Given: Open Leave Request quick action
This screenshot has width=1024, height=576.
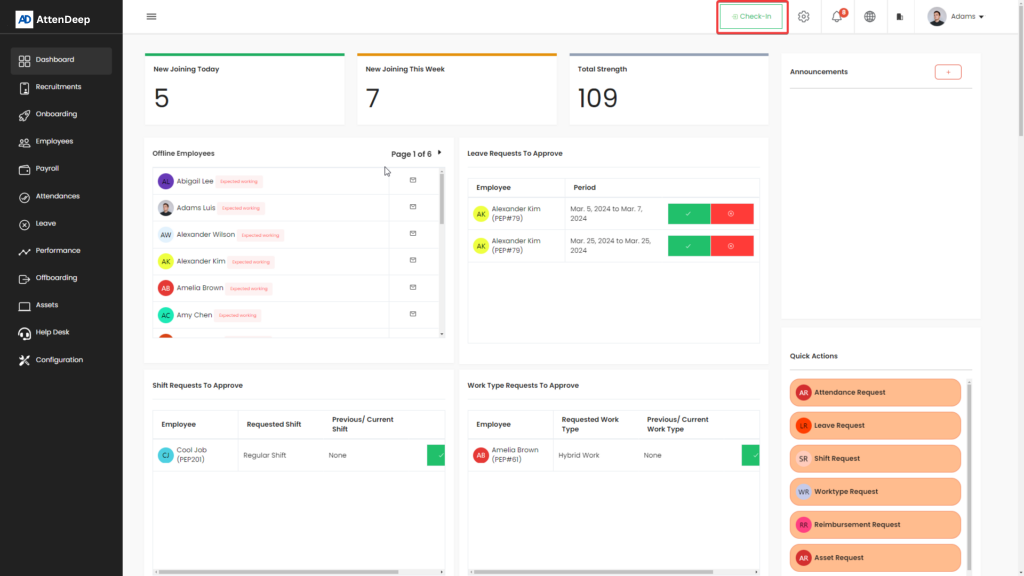Looking at the screenshot, I should (875, 425).
